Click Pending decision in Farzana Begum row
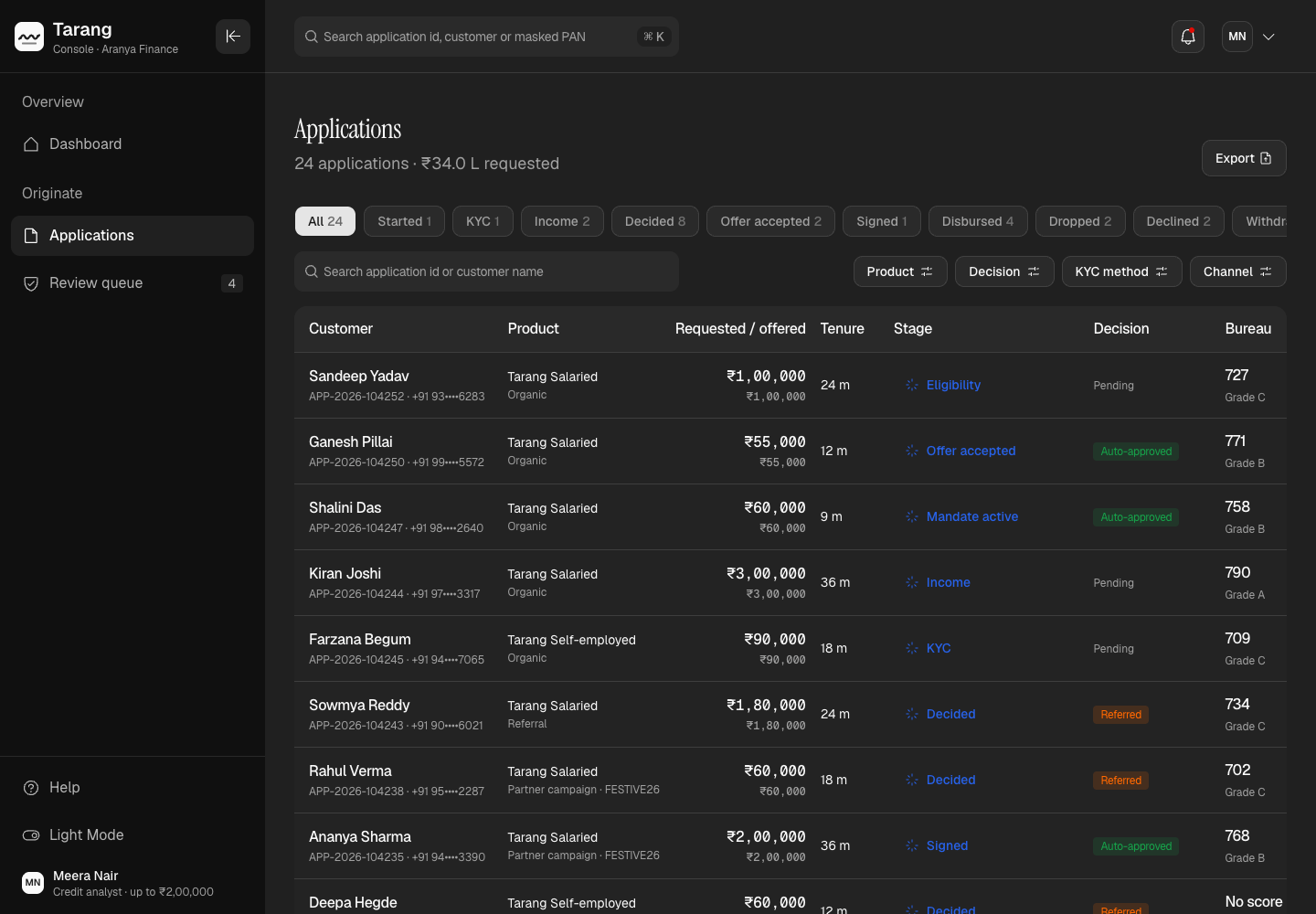 coord(1113,649)
